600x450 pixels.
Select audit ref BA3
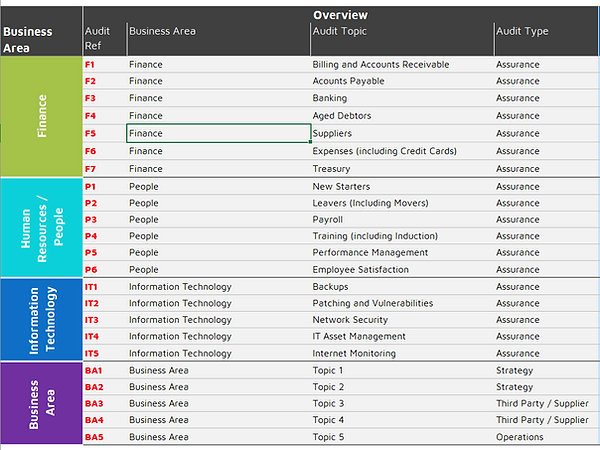pyautogui.click(x=104, y=403)
